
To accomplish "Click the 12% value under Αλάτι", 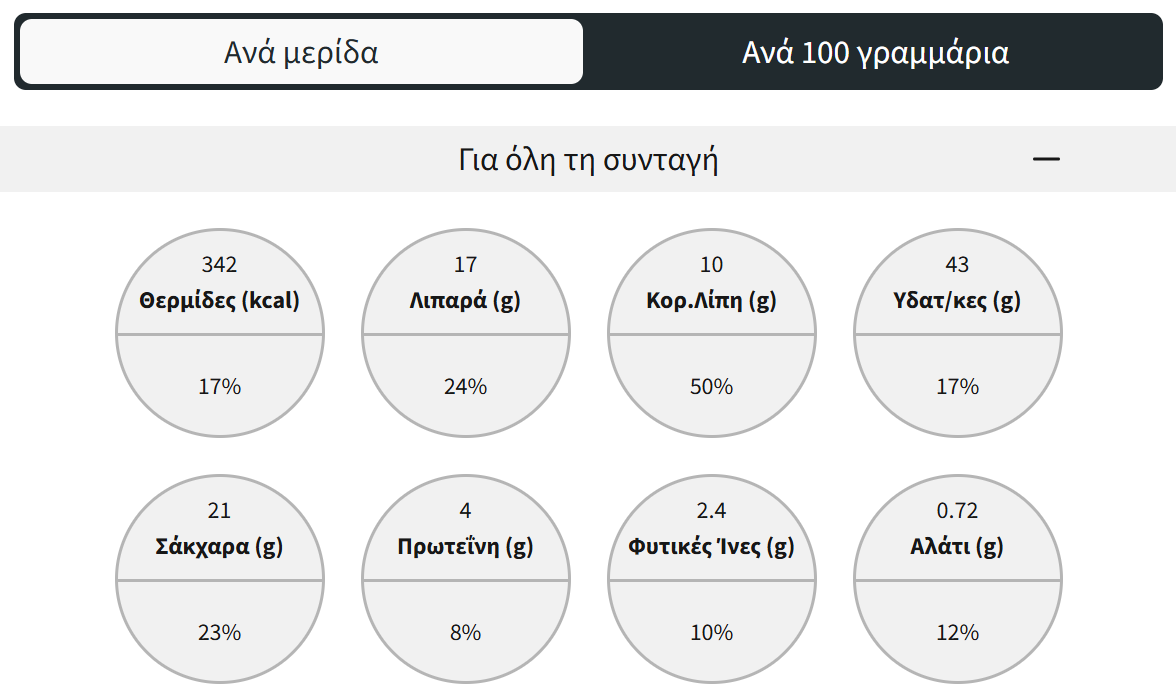I will 957,632.
